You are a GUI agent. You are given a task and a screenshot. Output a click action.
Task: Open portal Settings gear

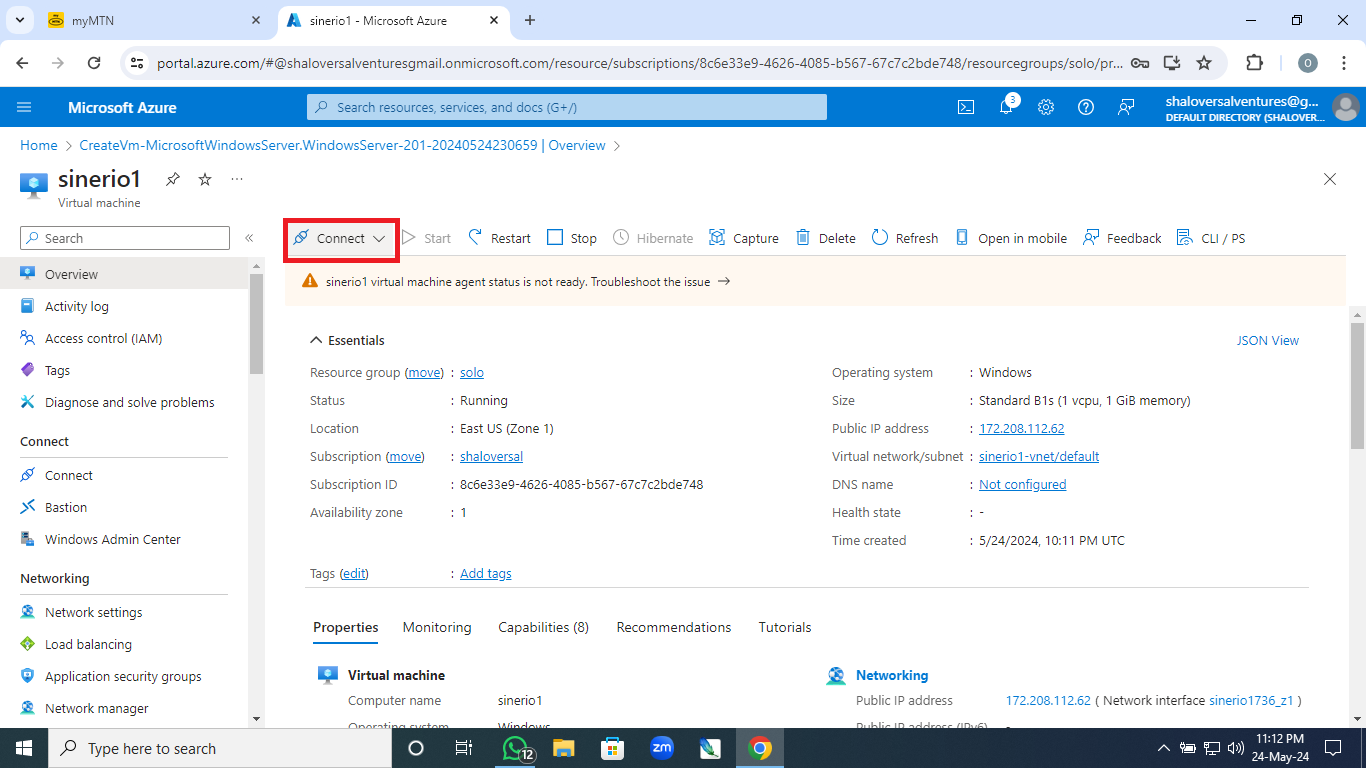coord(1046,107)
